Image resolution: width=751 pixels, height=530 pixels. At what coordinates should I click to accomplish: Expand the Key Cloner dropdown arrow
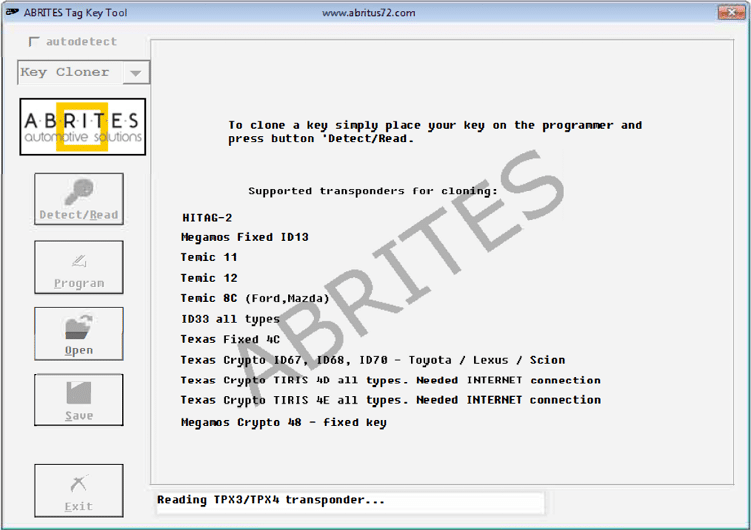coord(136,73)
